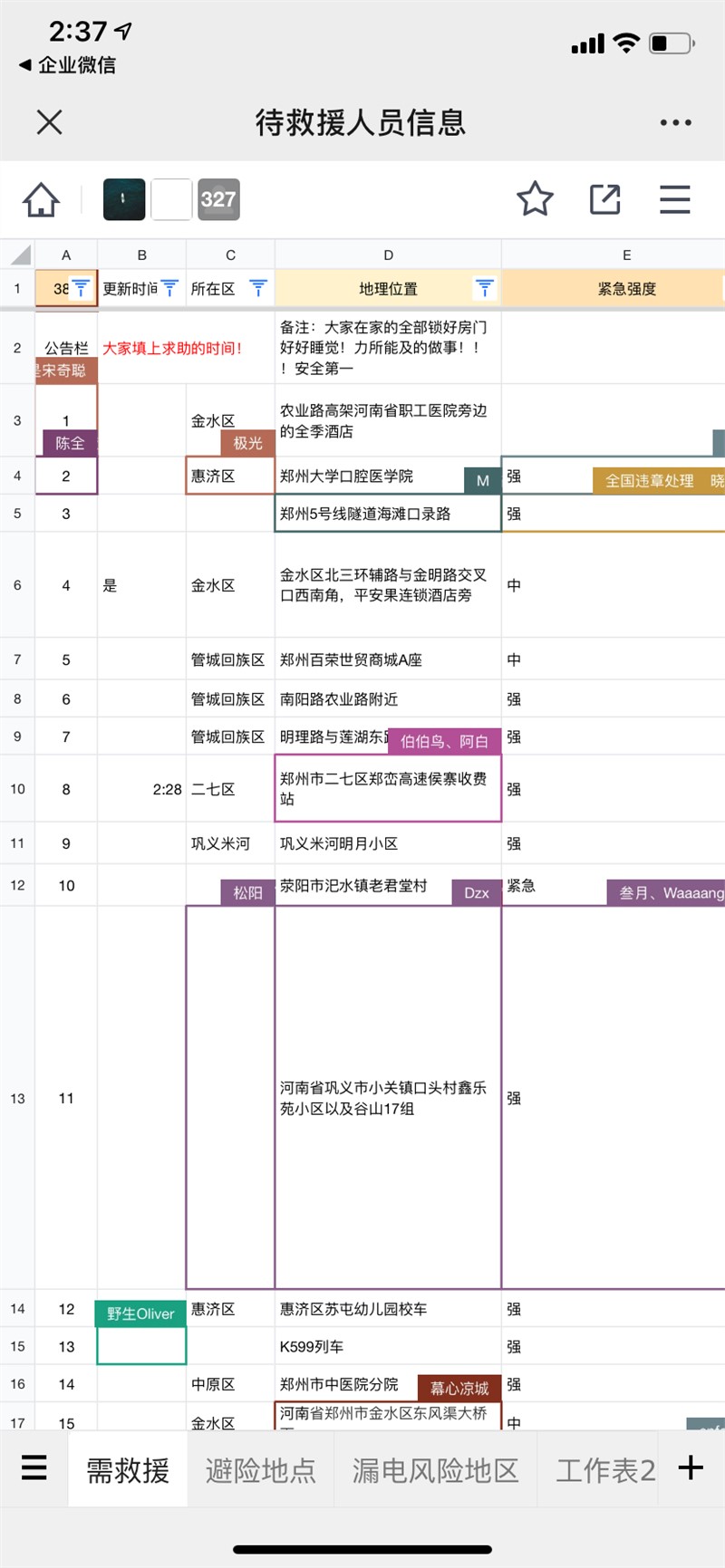Switch to the 避险地点 sheet tab
Viewport: 725px width, 1568px height.
coord(261,1470)
